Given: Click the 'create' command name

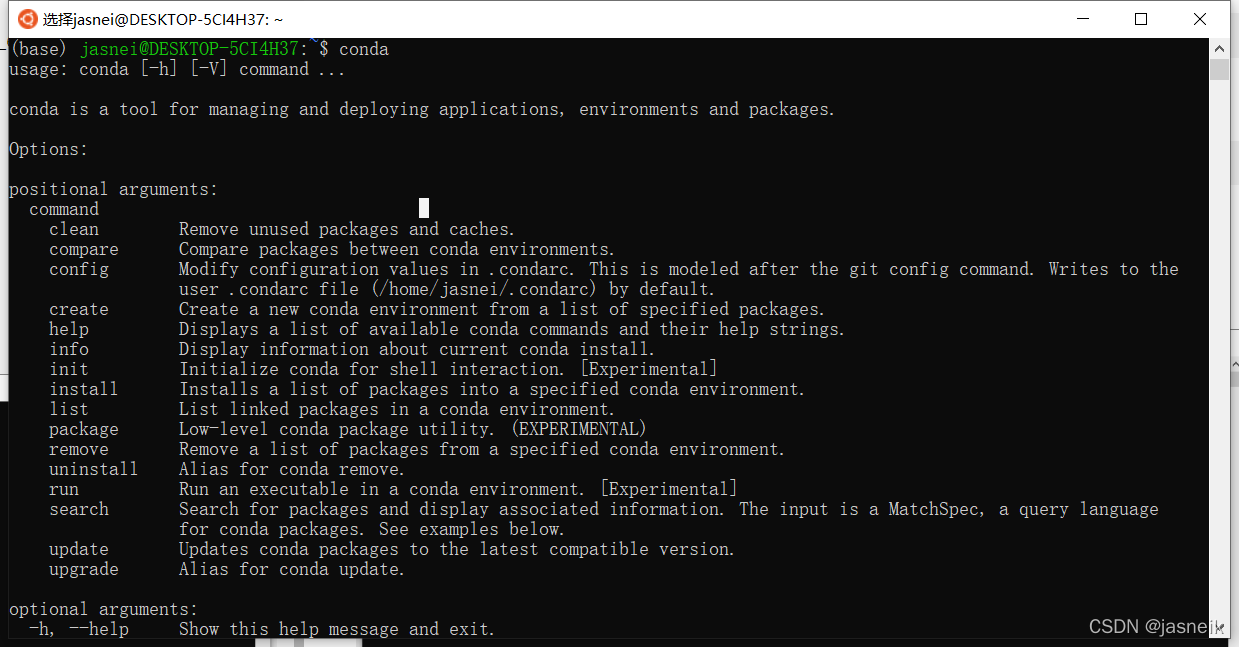Looking at the screenshot, I should 79,309.
